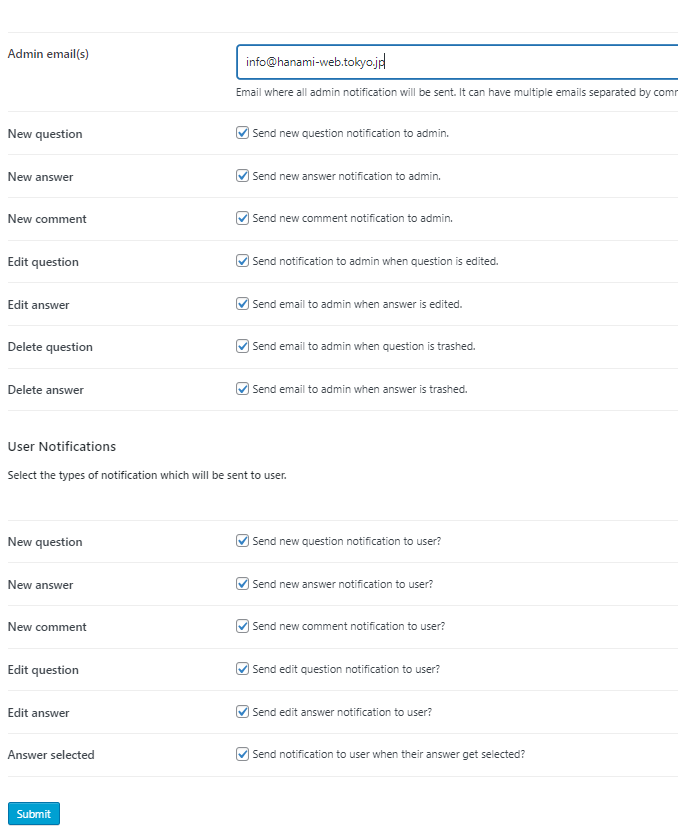Toggle admin notification when question is edited

(x=243, y=261)
